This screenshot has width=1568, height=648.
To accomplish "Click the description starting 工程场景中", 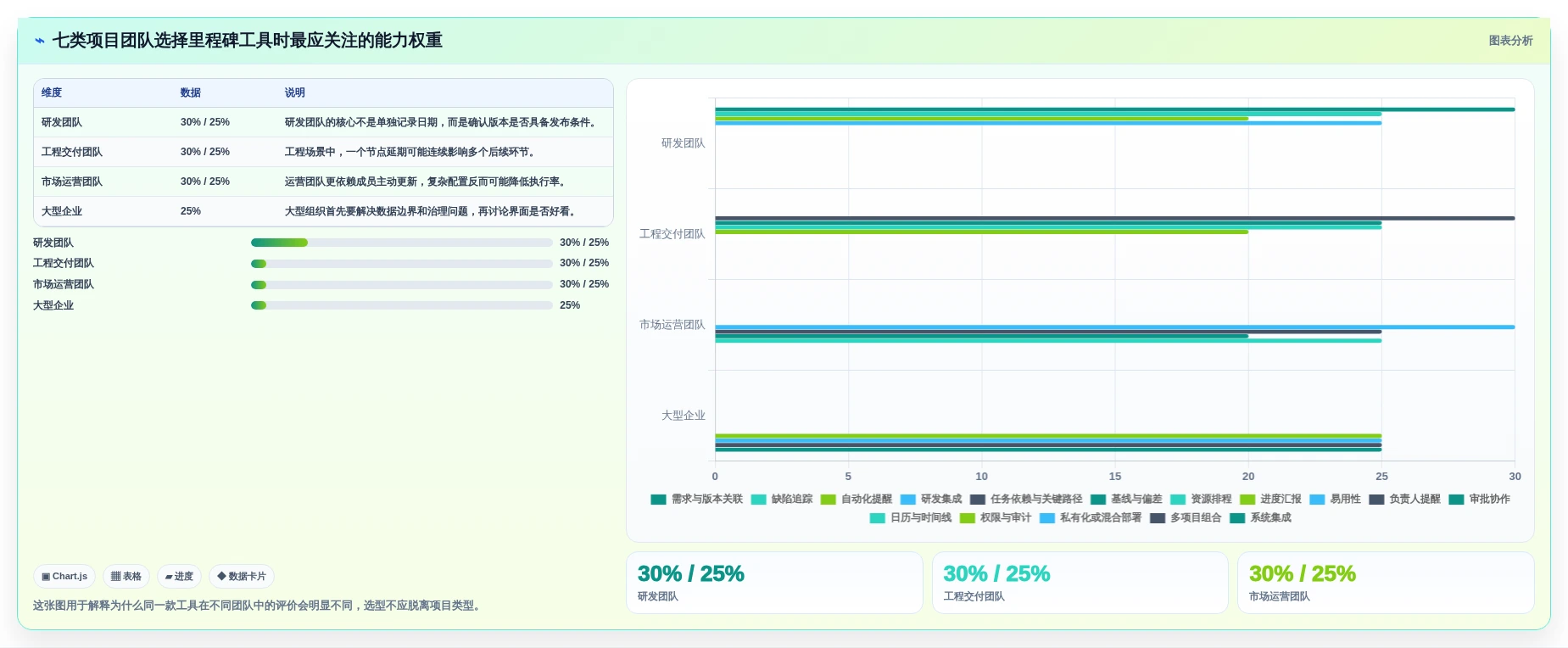I will pyautogui.click(x=411, y=152).
